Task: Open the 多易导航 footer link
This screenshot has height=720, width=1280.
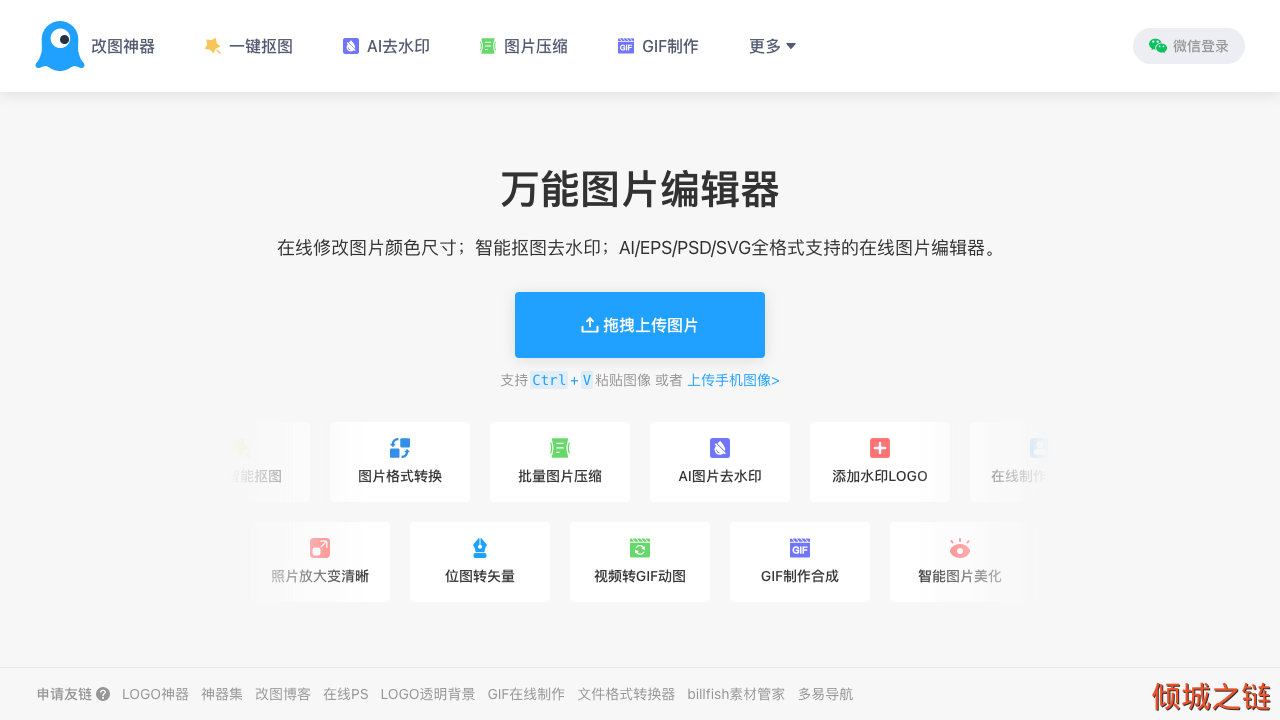Action: coord(825,694)
